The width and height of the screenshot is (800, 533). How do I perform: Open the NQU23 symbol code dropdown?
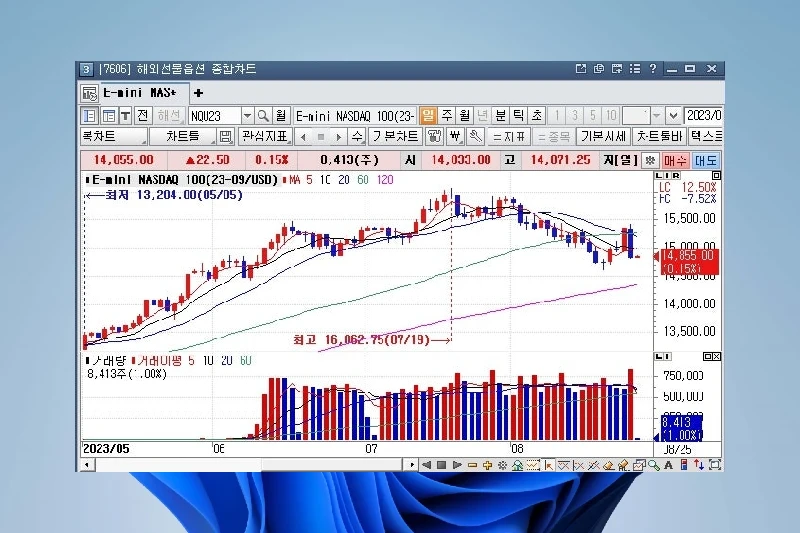click(246, 115)
